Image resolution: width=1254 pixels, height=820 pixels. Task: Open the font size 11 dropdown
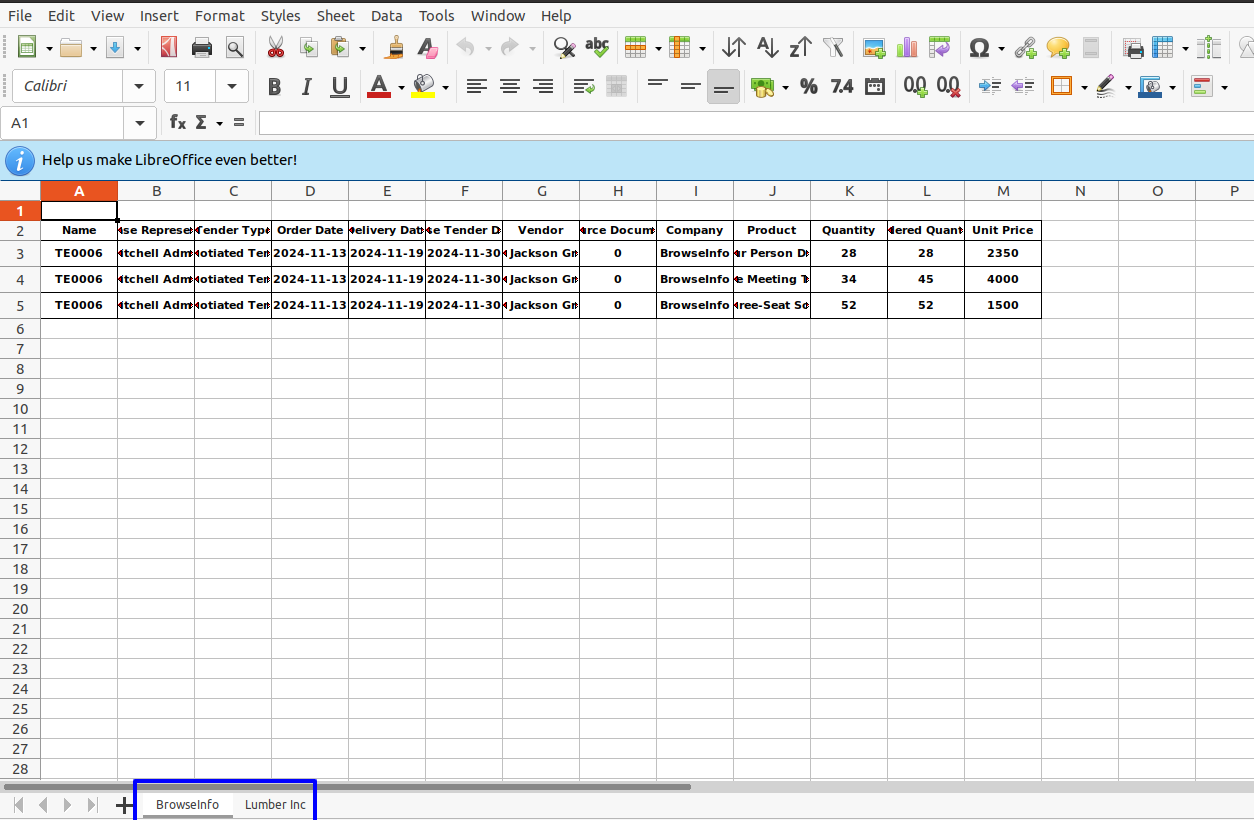pyautogui.click(x=232, y=87)
